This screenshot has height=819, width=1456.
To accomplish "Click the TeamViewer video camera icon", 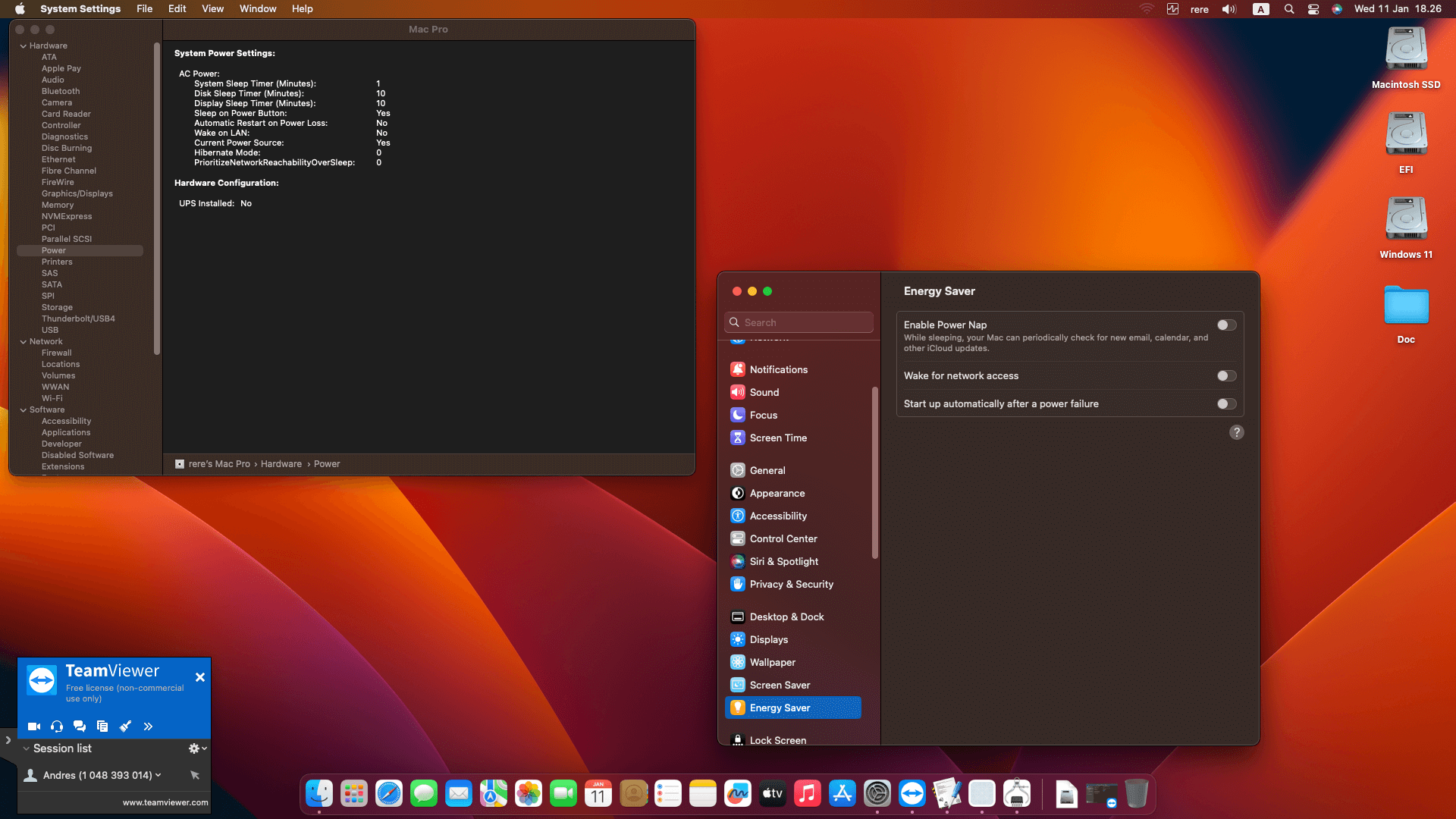I will coord(34,726).
